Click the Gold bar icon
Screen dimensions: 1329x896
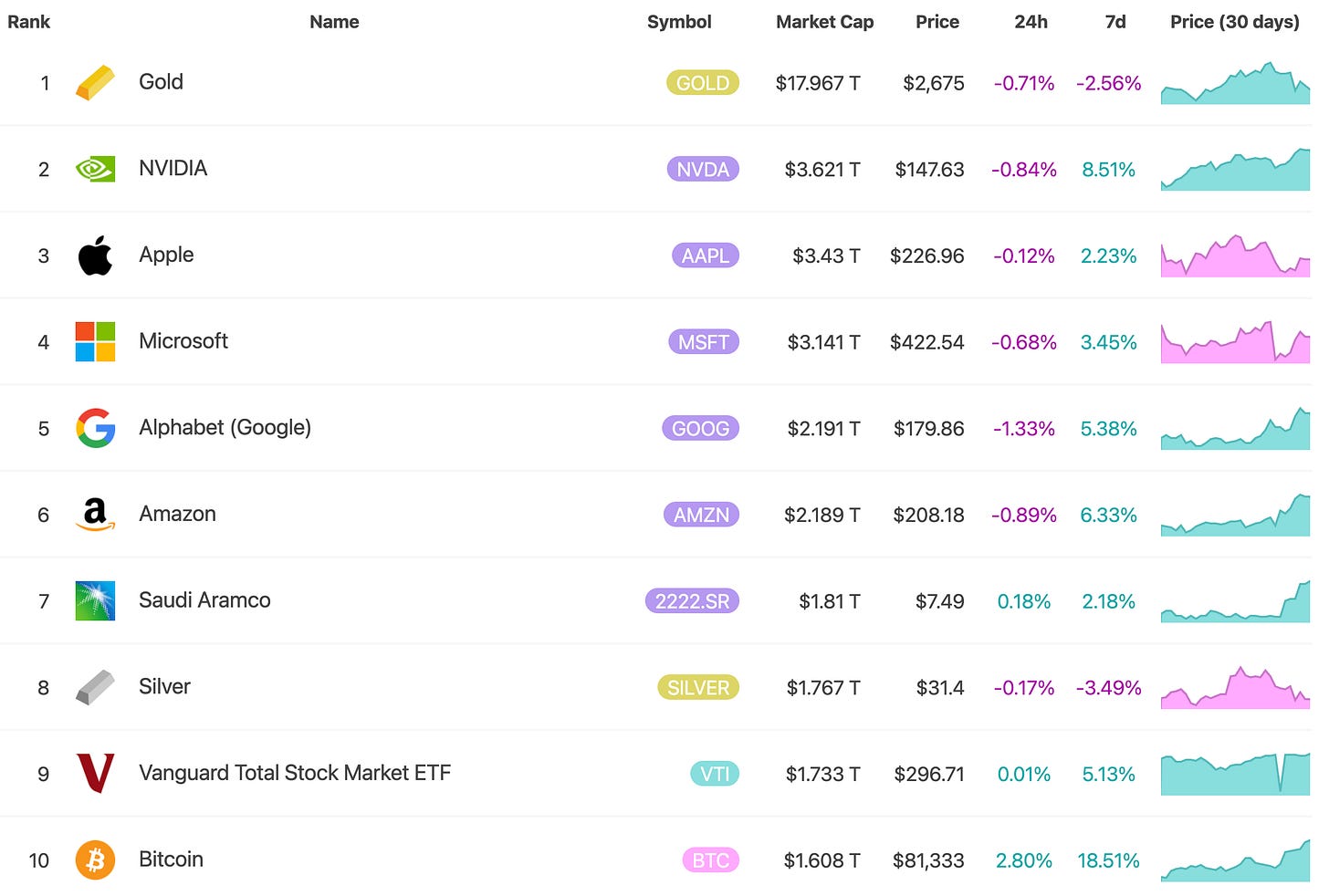click(x=95, y=83)
